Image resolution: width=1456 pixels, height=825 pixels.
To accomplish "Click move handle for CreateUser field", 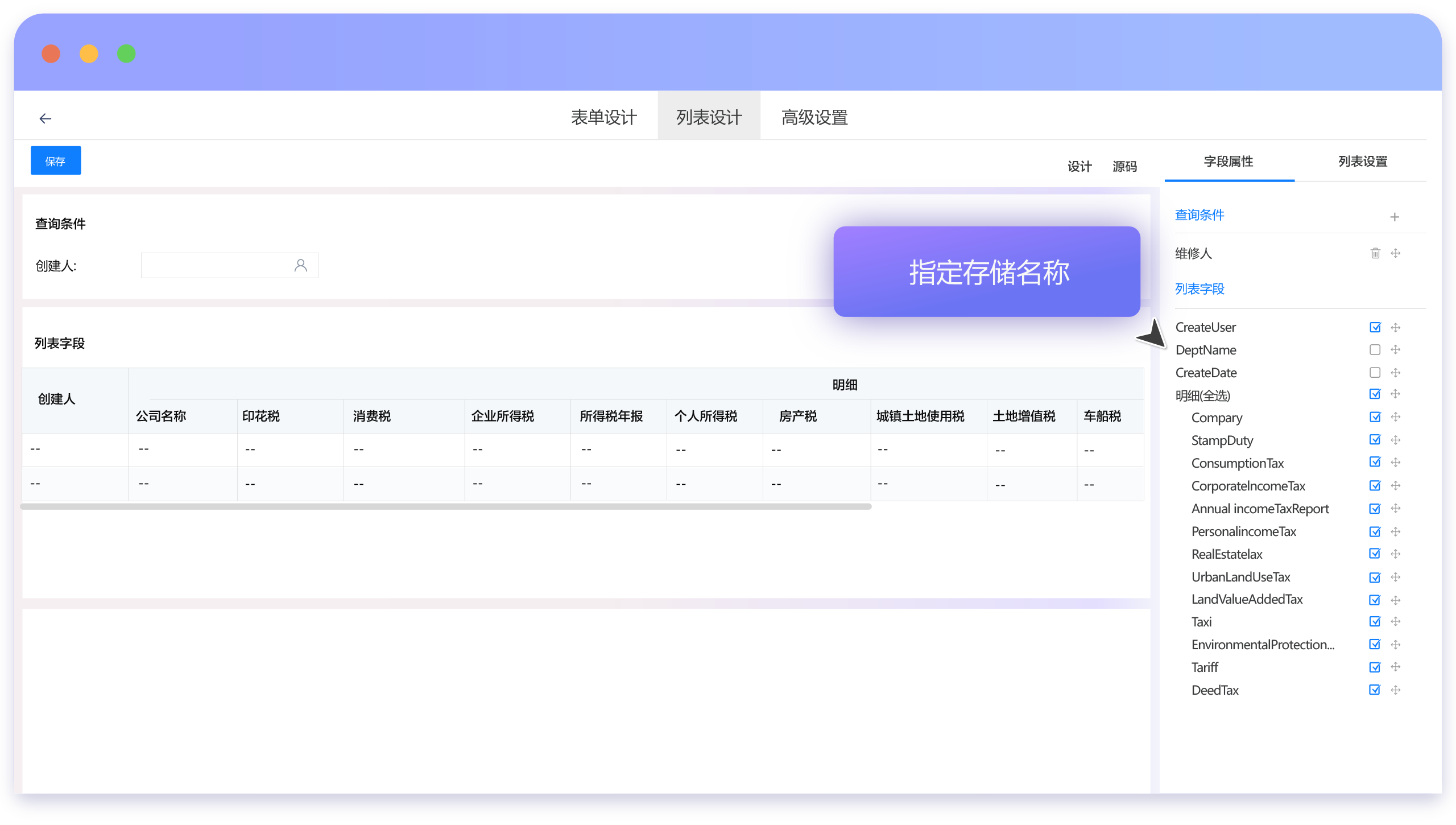I will point(1395,327).
